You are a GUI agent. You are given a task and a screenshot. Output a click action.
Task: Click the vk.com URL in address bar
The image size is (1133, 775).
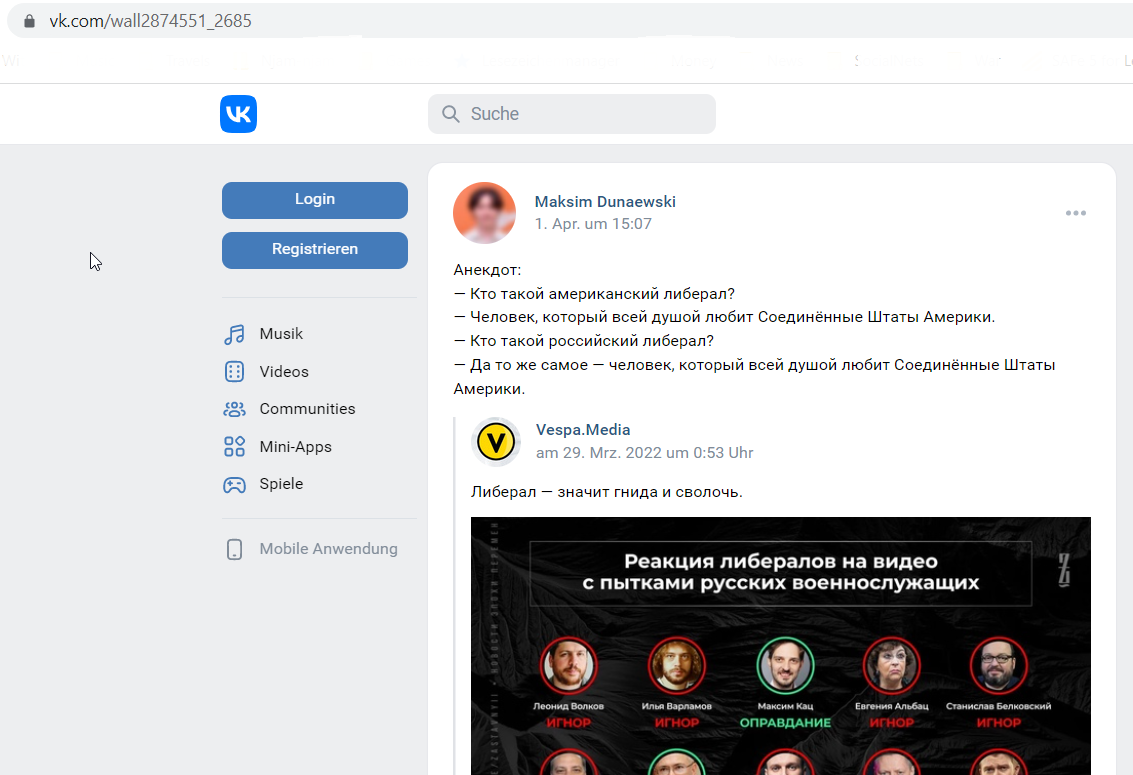pyautogui.click(x=150, y=21)
